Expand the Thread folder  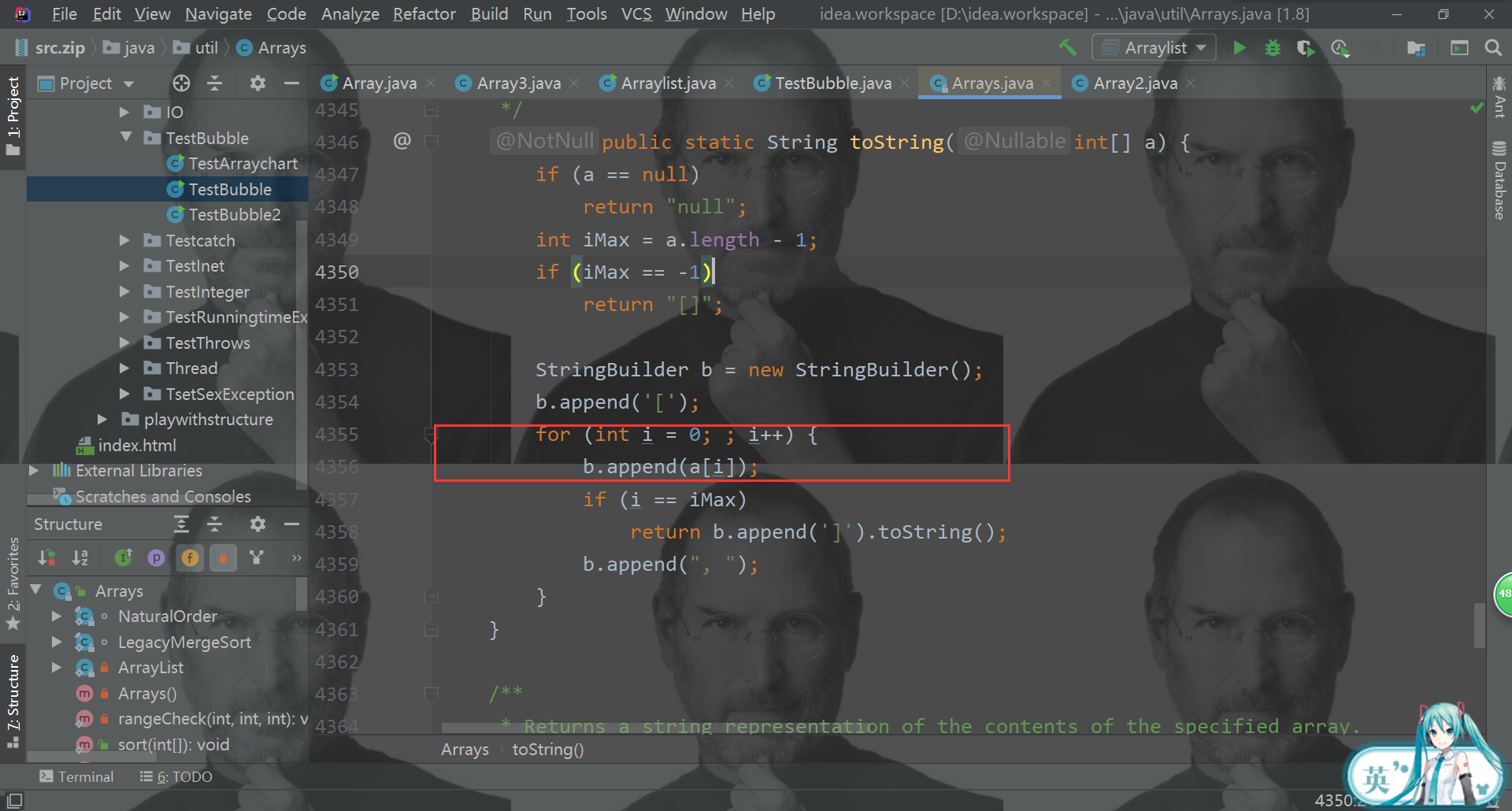[x=124, y=368]
